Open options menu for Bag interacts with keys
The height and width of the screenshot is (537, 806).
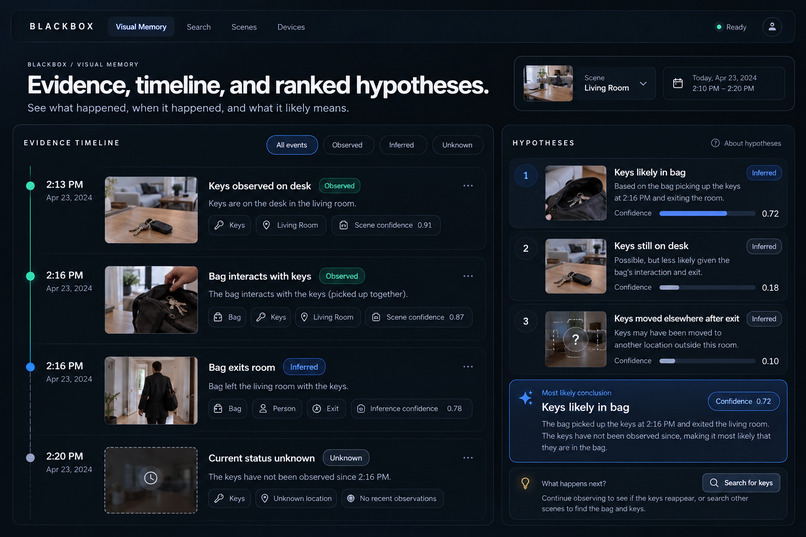pyautogui.click(x=468, y=276)
